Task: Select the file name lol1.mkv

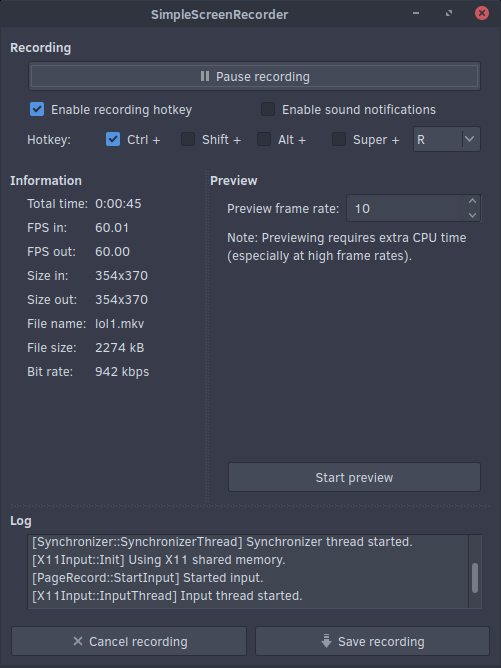Action: 119,324
